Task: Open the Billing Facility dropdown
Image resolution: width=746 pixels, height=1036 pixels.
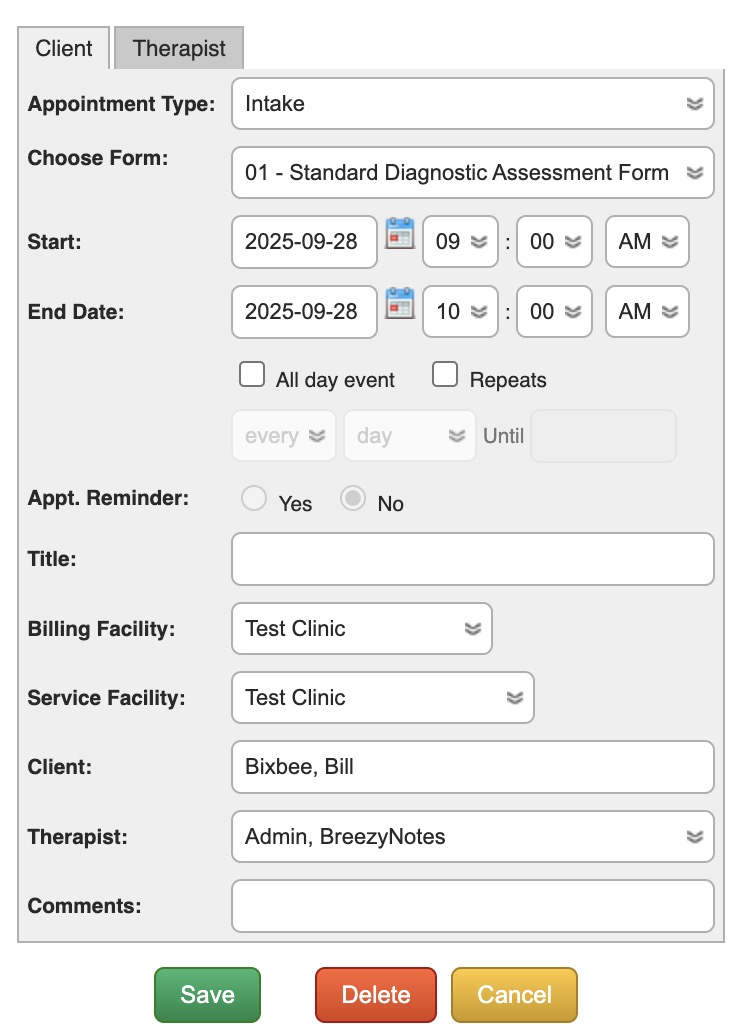Action: pos(361,629)
